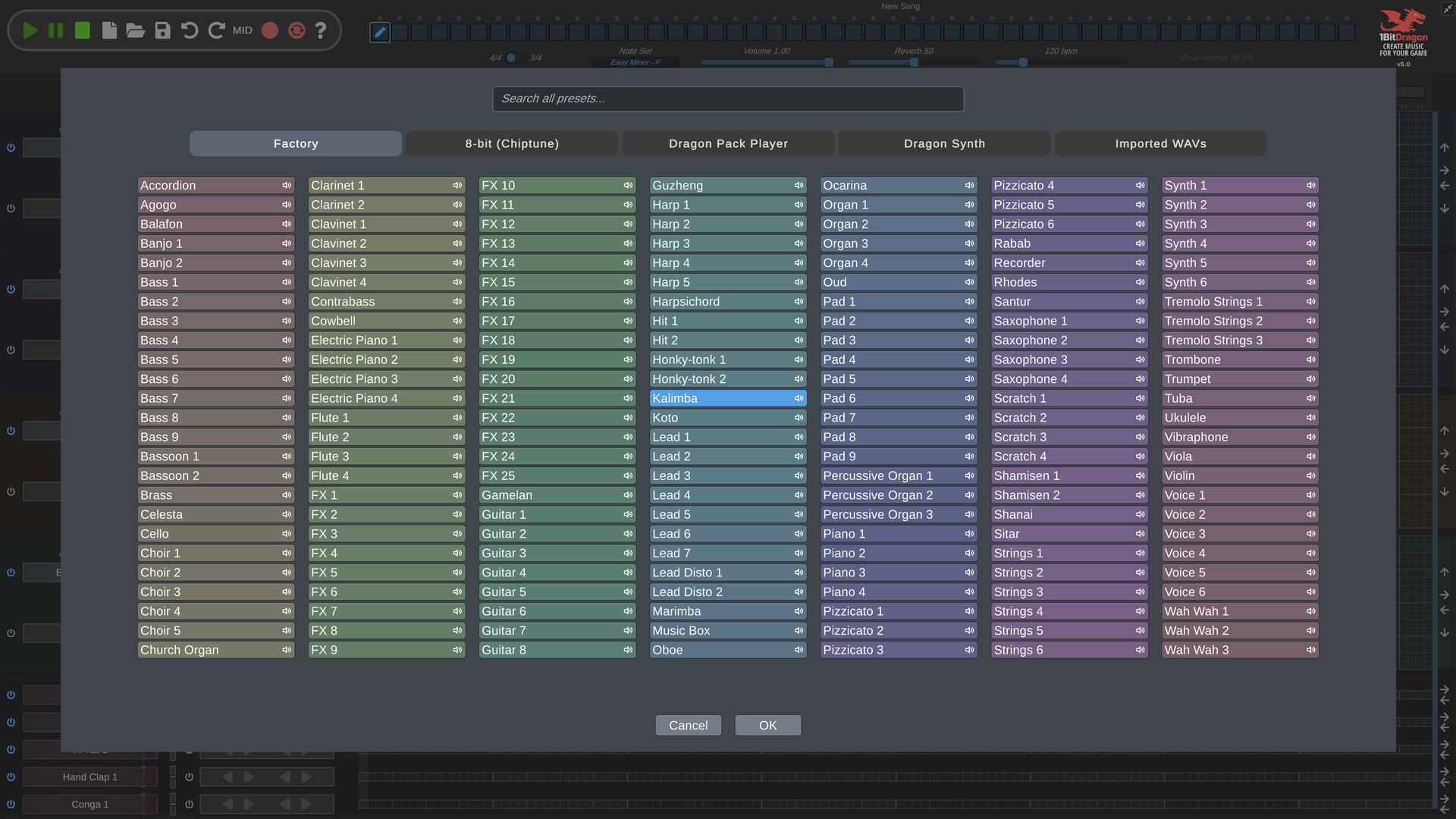
Task: Create a new song file icon
Action: click(109, 30)
